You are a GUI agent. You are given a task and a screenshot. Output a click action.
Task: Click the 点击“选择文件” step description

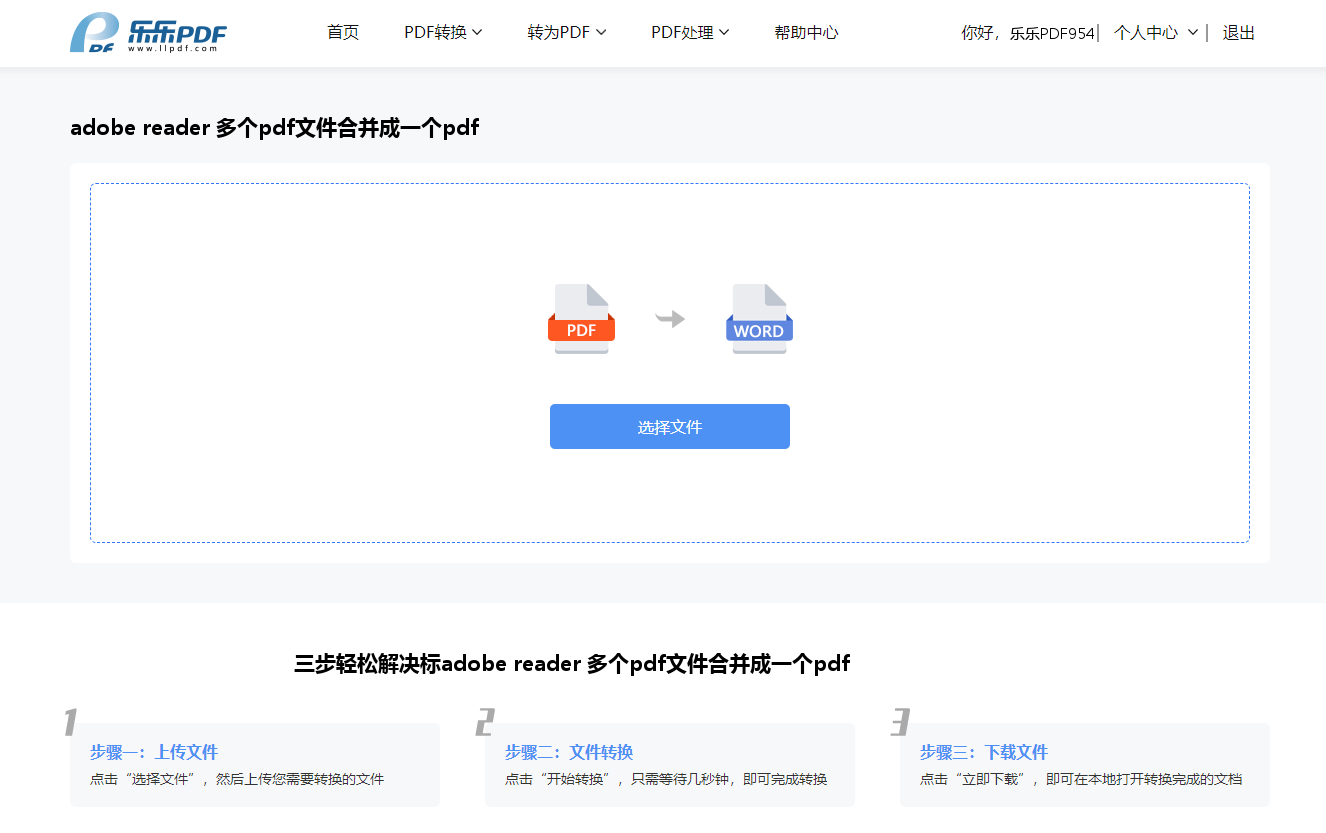(237, 779)
